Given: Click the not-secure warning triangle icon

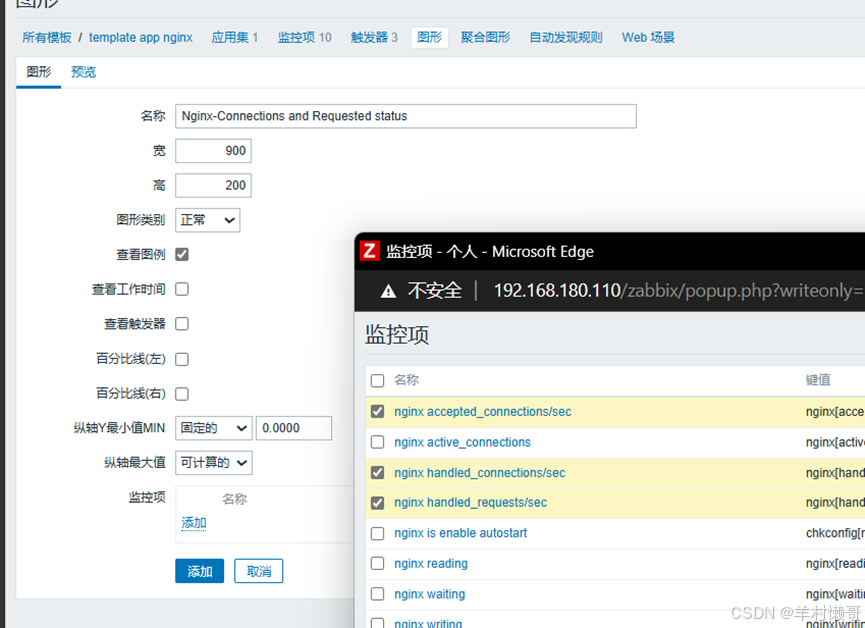Looking at the screenshot, I should coord(388,291).
